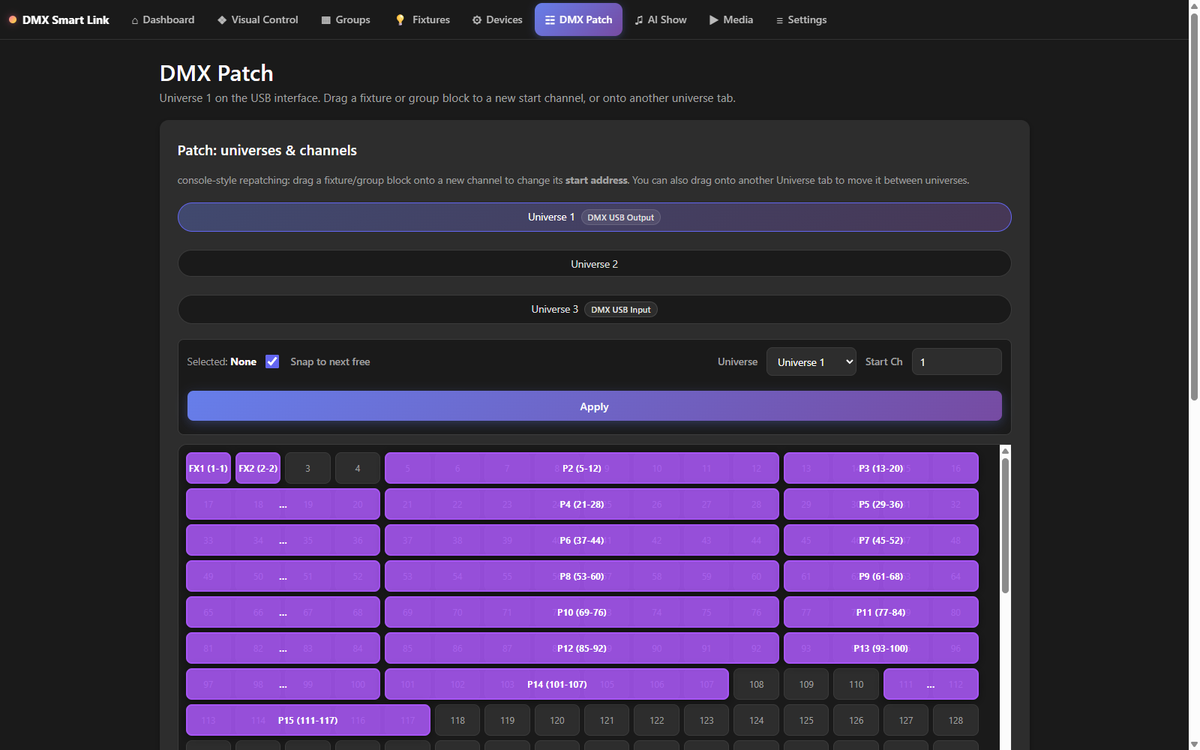
Task: Select the P10 (69-76) fixture block
Action: pyautogui.click(x=581, y=612)
